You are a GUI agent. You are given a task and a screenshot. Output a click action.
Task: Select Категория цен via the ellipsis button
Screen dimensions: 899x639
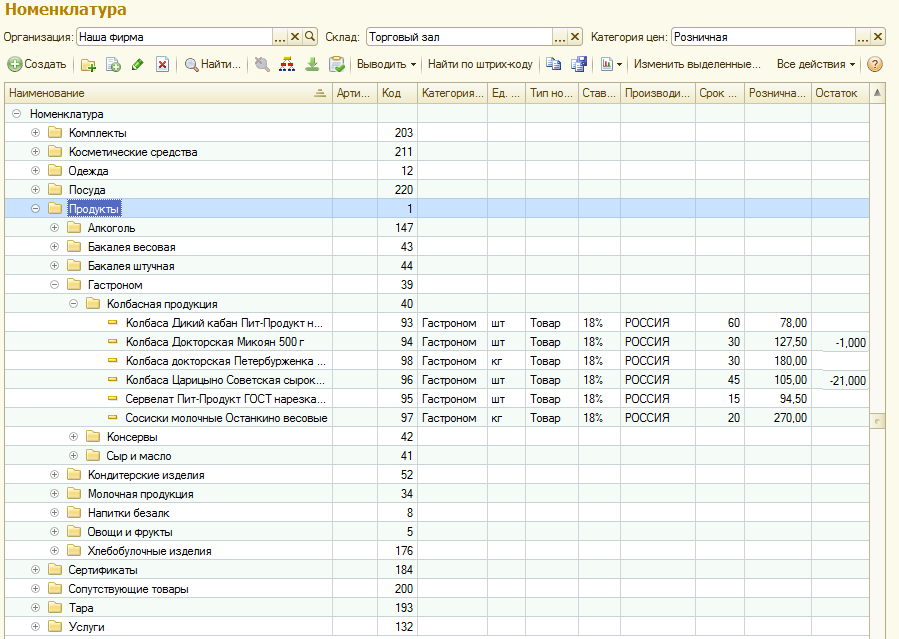tap(862, 37)
